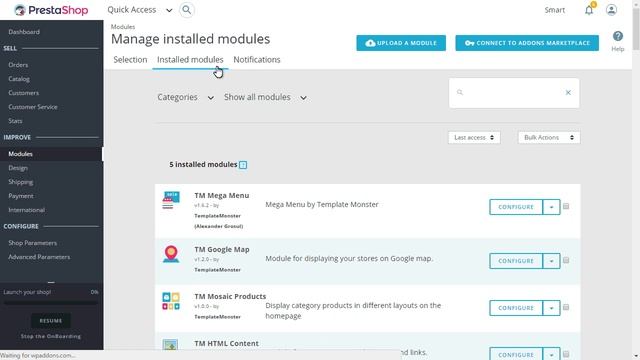Click the TM Mega Menu title text
The width and height of the screenshot is (640, 360).
coord(222,196)
